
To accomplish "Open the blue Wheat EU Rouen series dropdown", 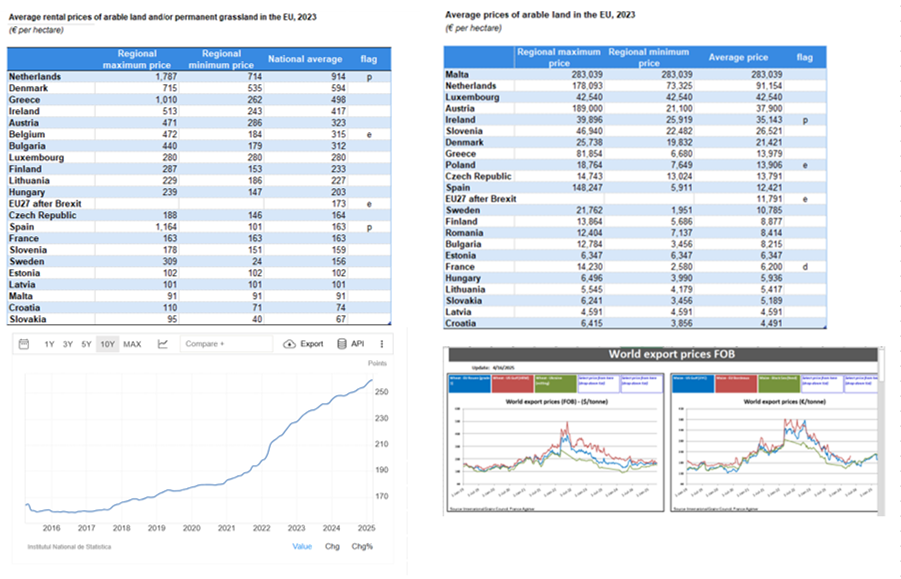I will 470,381.
